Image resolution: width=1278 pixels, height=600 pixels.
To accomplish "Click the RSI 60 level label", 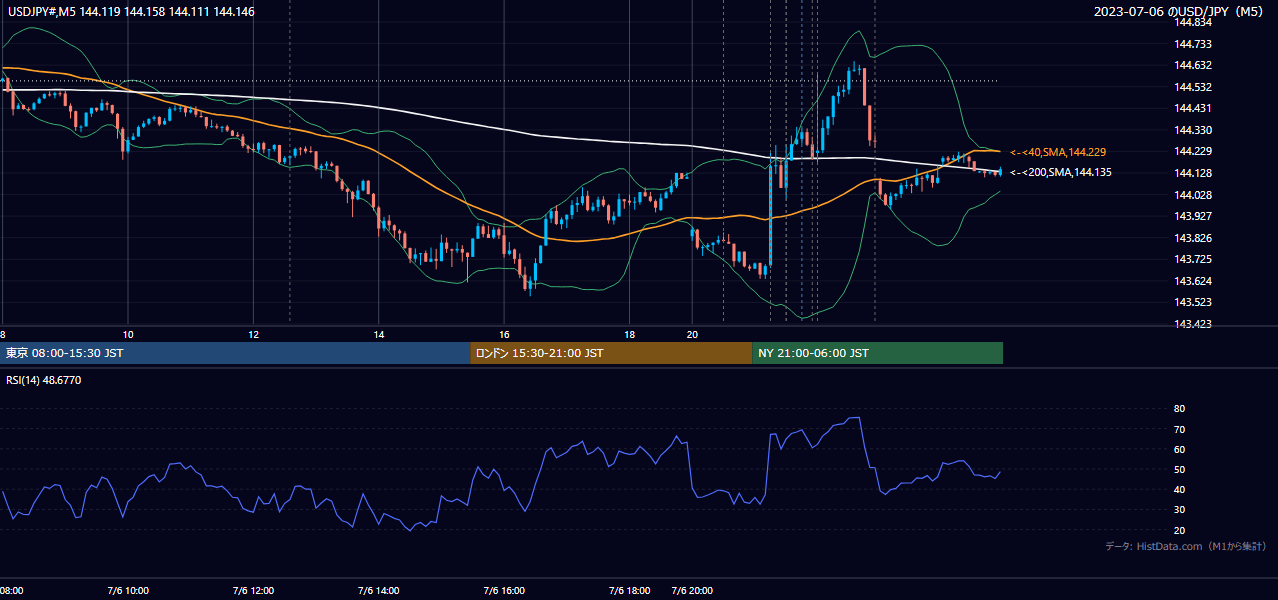I will point(1180,450).
